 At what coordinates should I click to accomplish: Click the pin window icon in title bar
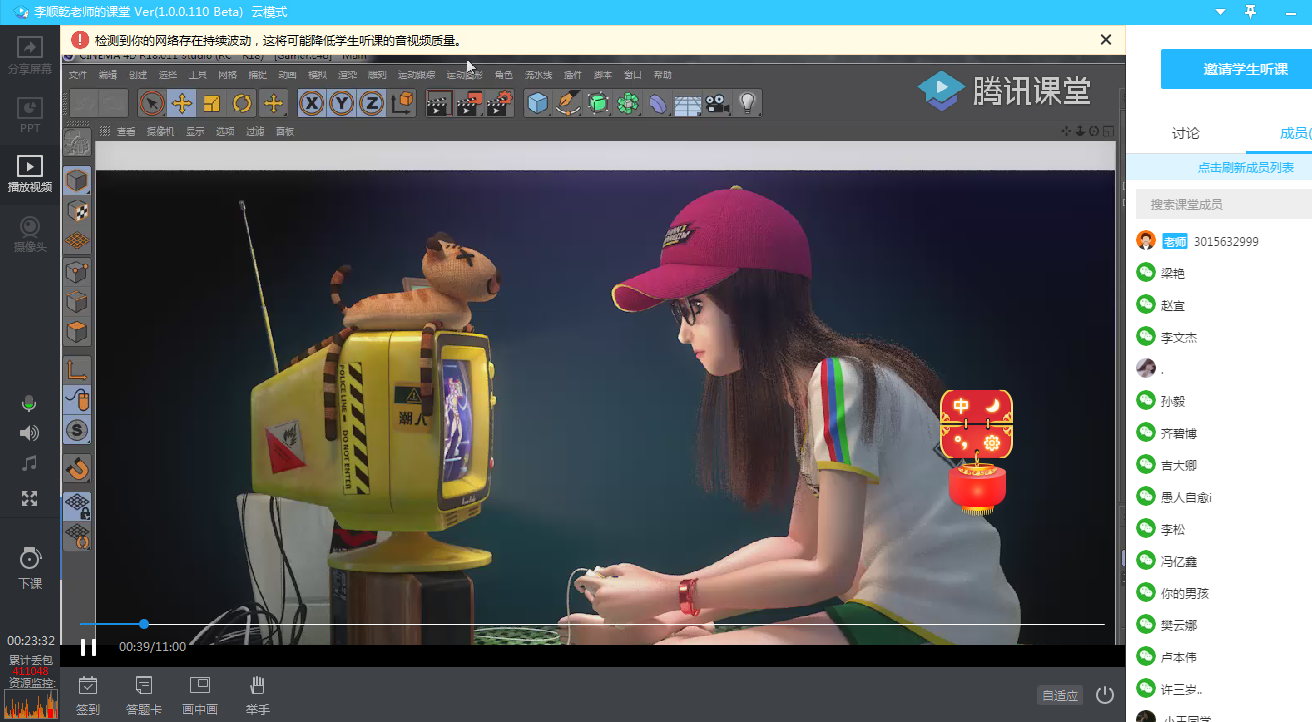1250,11
